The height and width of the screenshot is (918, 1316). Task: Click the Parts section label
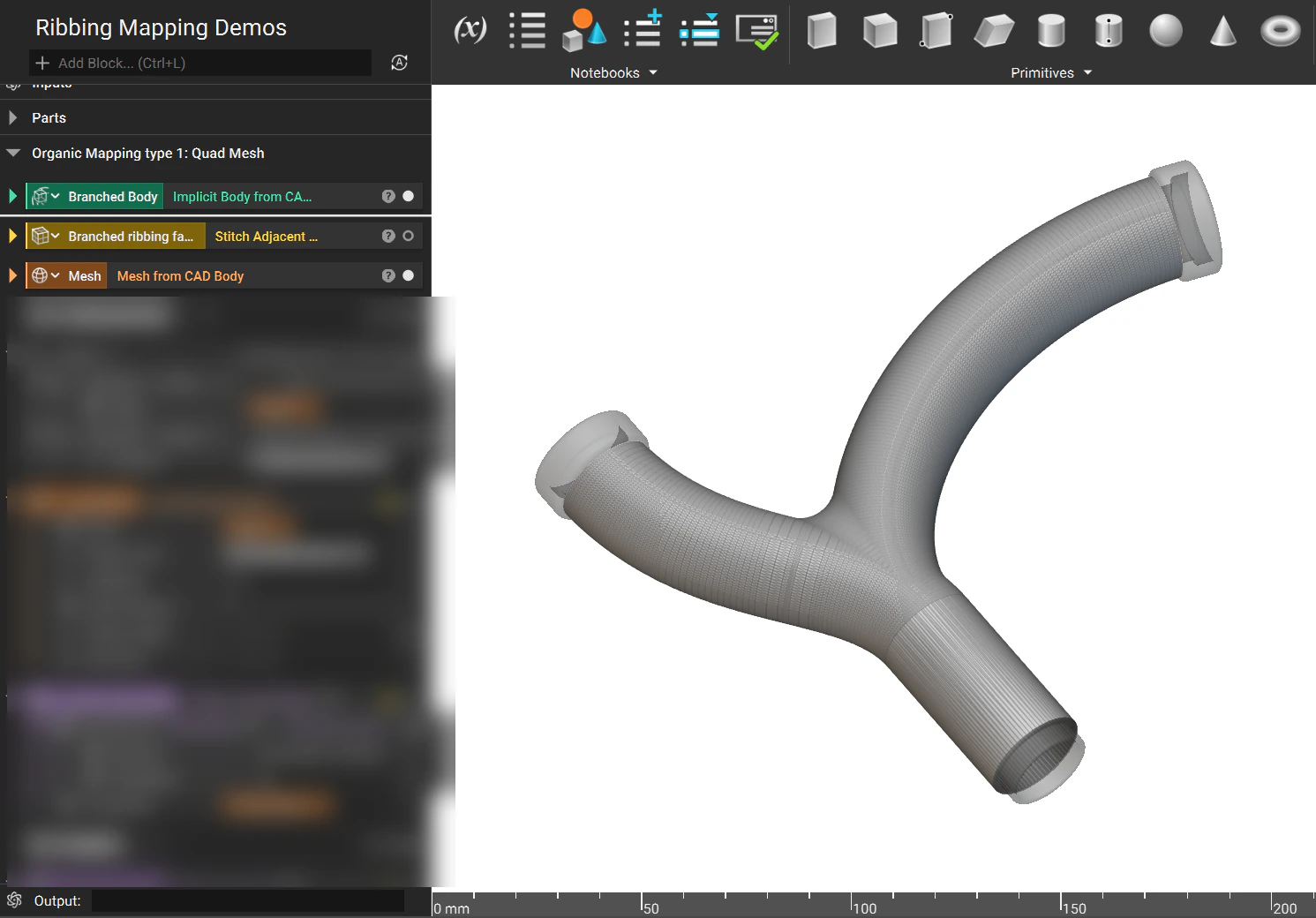(49, 117)
